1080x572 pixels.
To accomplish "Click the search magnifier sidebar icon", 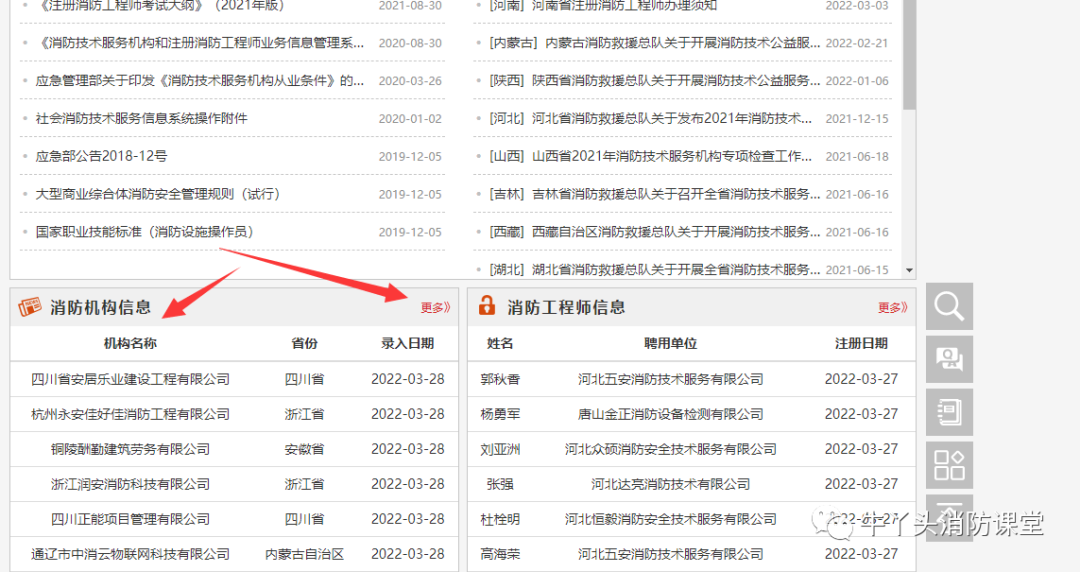I will (949, 306).
